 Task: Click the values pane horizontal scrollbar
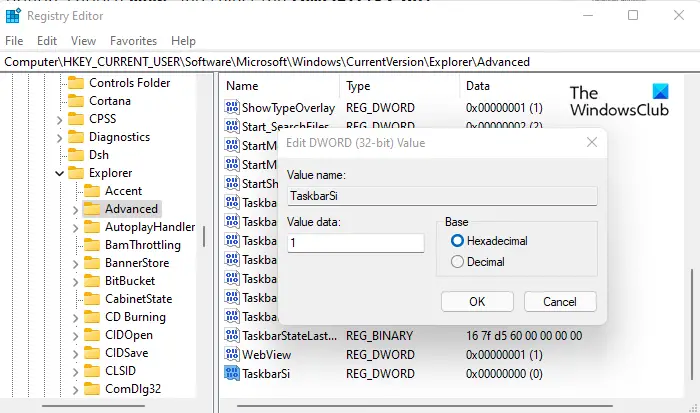pyautogui.click(x=424, y=406)
